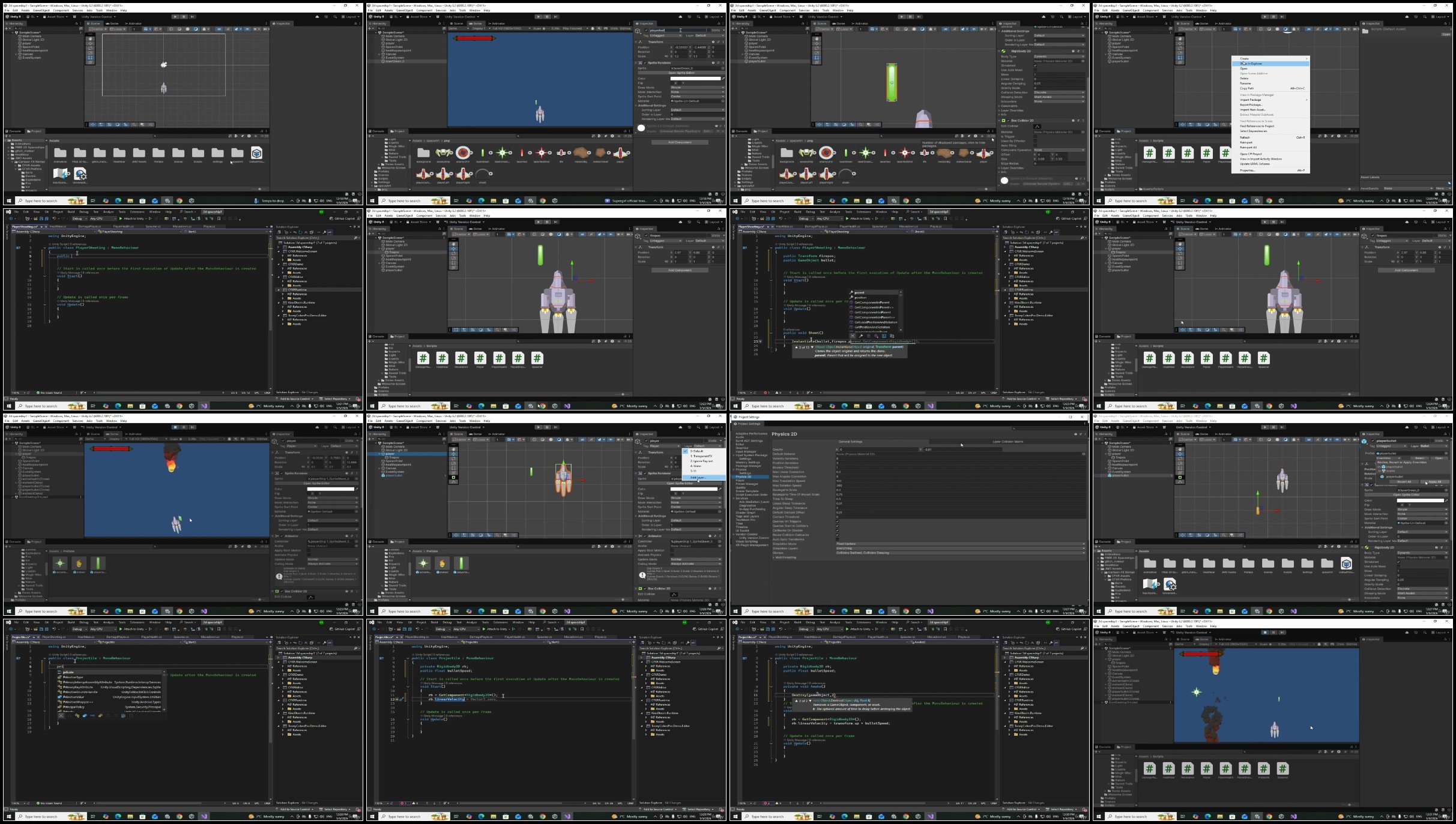Pick the Color eyedropper in the Bullet-layer inspector
1456x824 pixels.
tap(1446, 500)
